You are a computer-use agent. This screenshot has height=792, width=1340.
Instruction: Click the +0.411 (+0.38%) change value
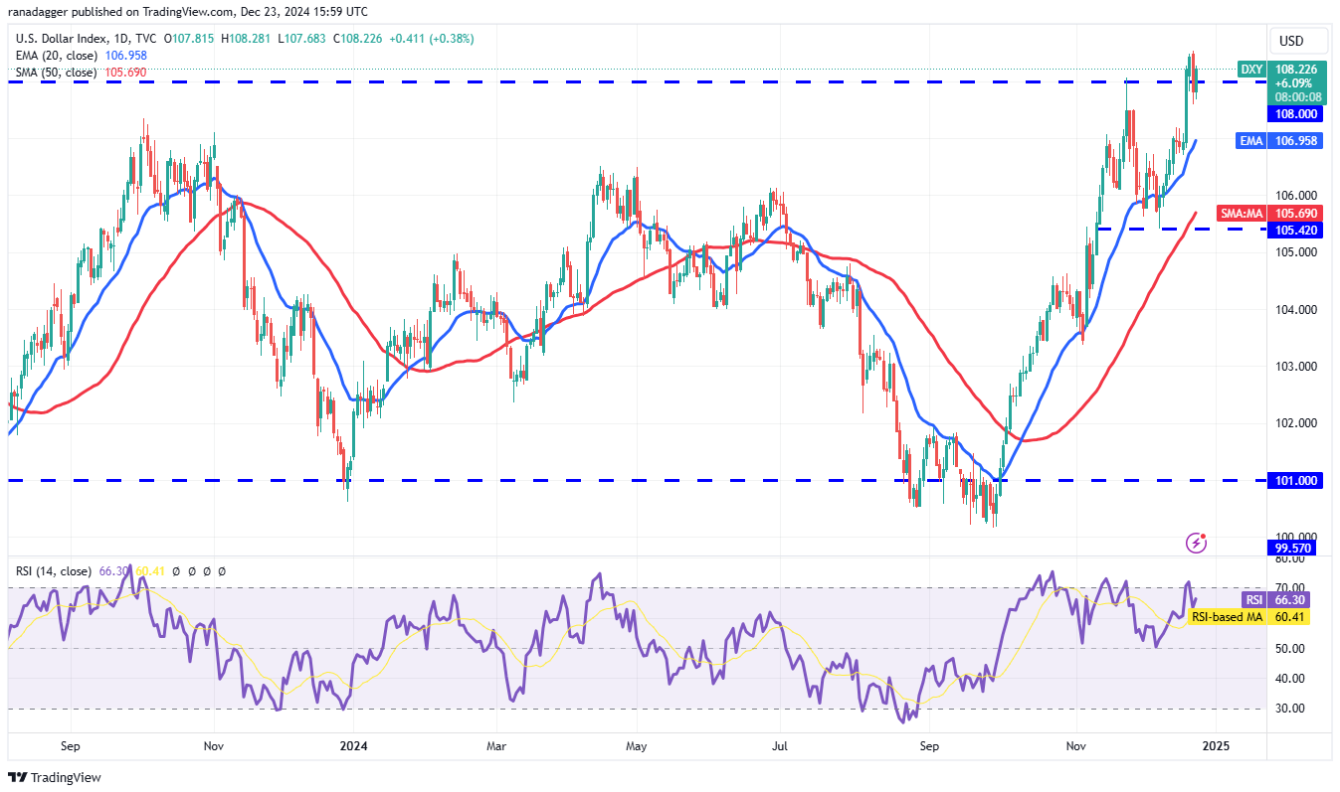[x=433, y=39]
